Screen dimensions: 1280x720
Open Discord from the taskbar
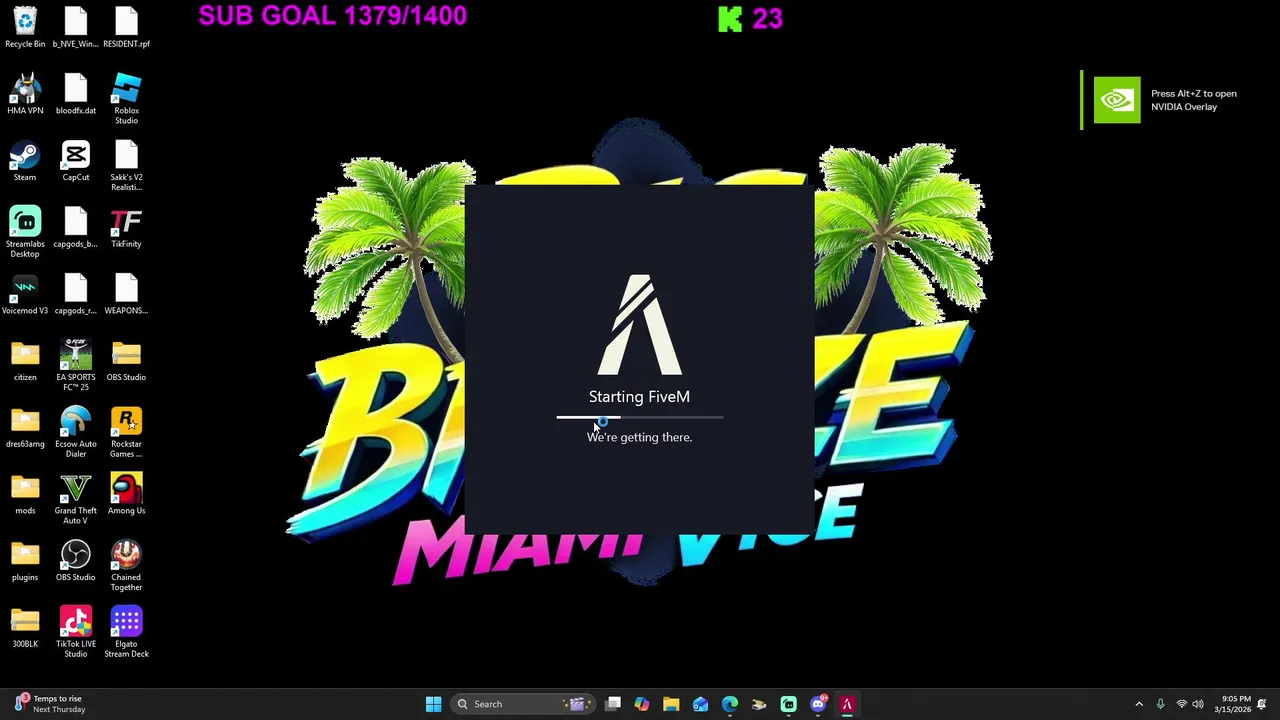[x=818, y=704]
